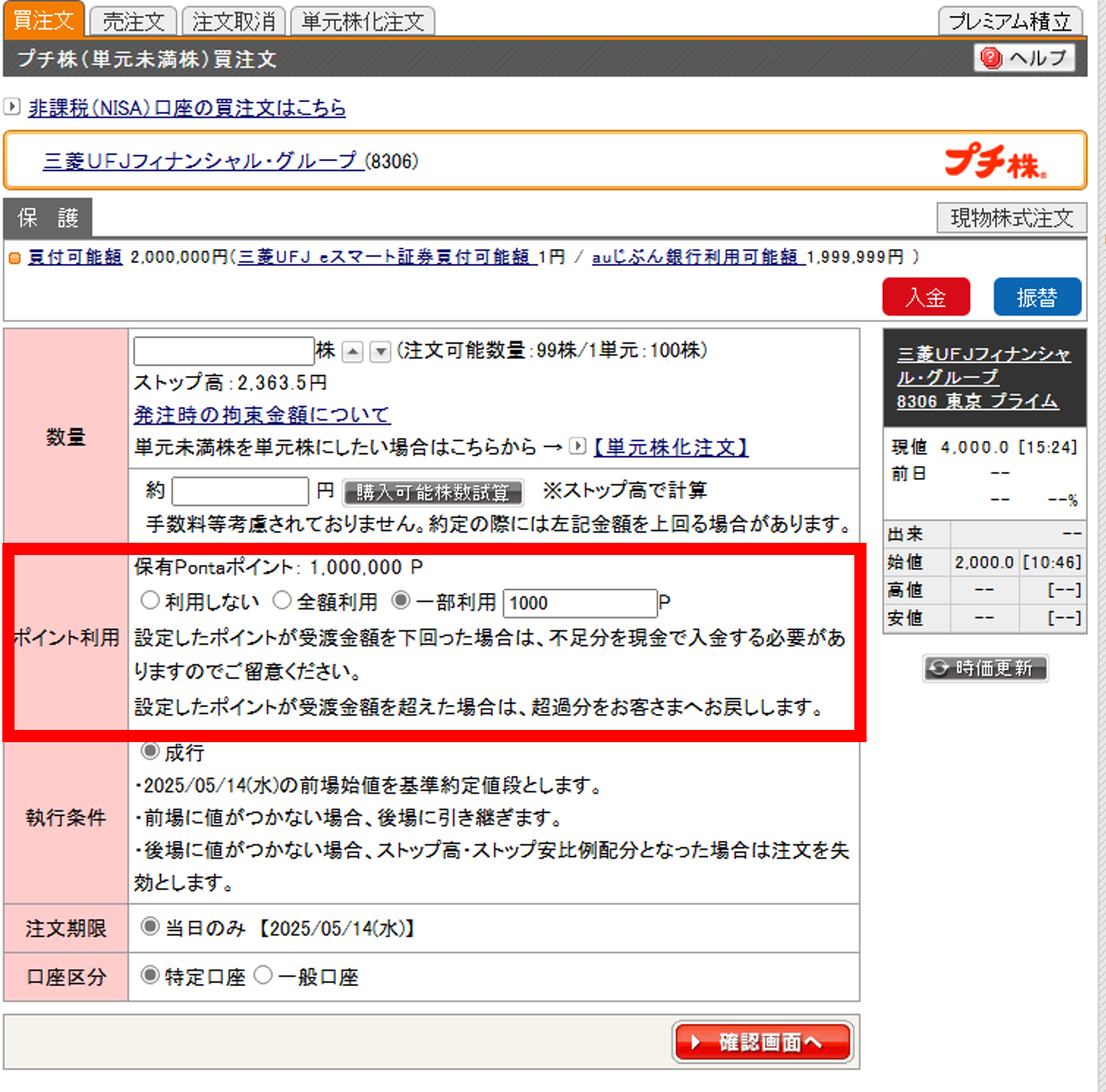Click the ヘルプ help button
The height and width of the screenshot is (1092, 1106).
coord(1024,58)
